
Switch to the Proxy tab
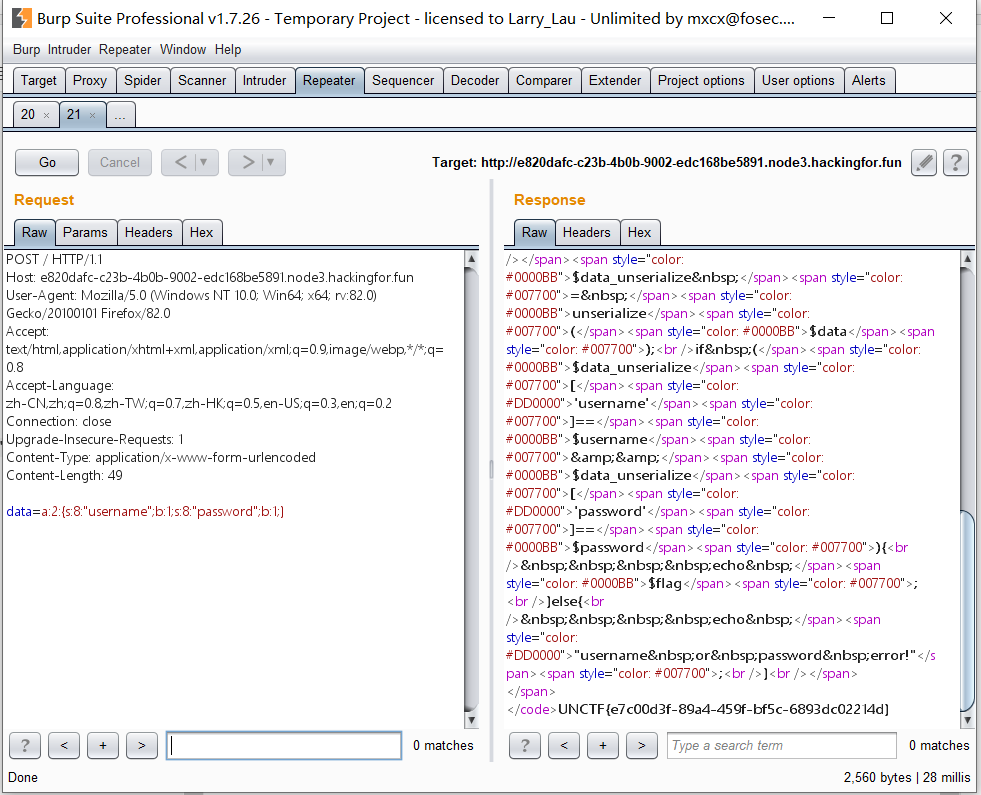tap(90, 81)
